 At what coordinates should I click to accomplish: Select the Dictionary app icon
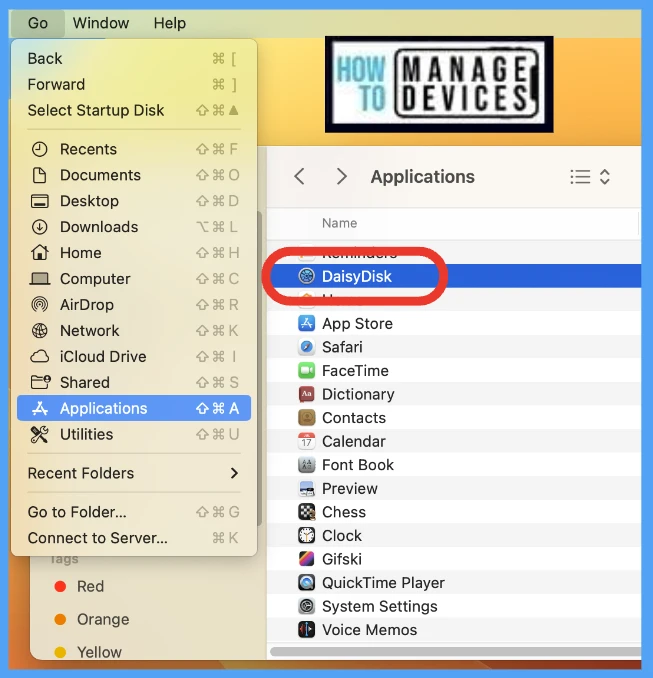[307, 394]
